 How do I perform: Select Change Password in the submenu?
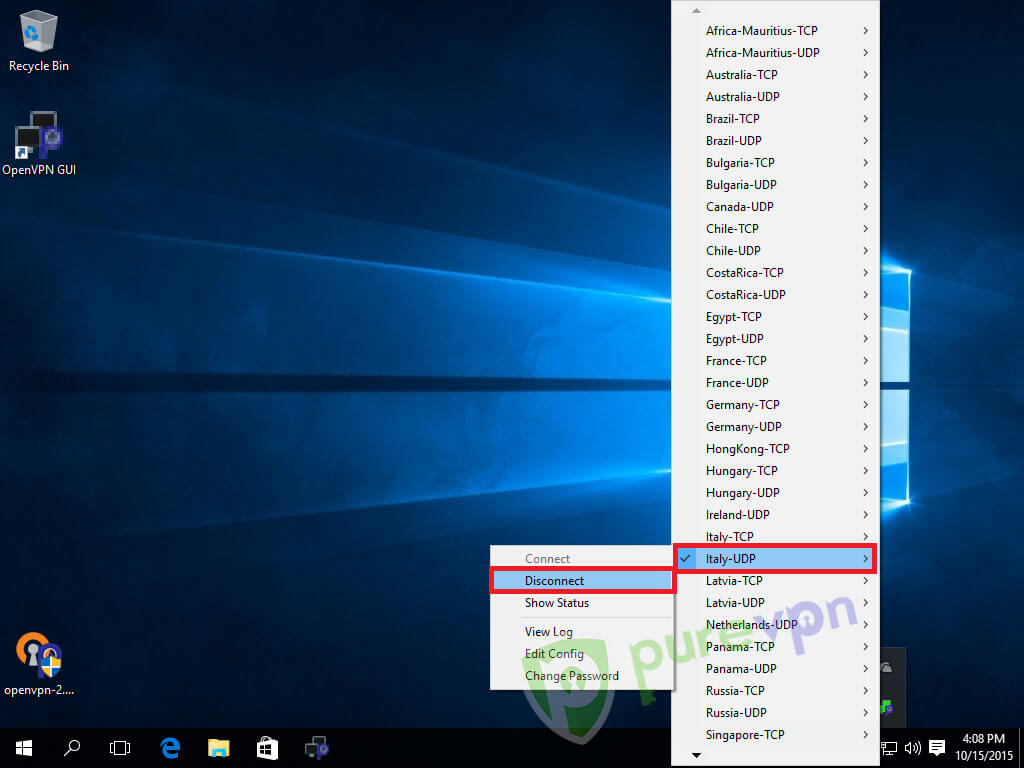pyautogui.click(x=582, y=676)
